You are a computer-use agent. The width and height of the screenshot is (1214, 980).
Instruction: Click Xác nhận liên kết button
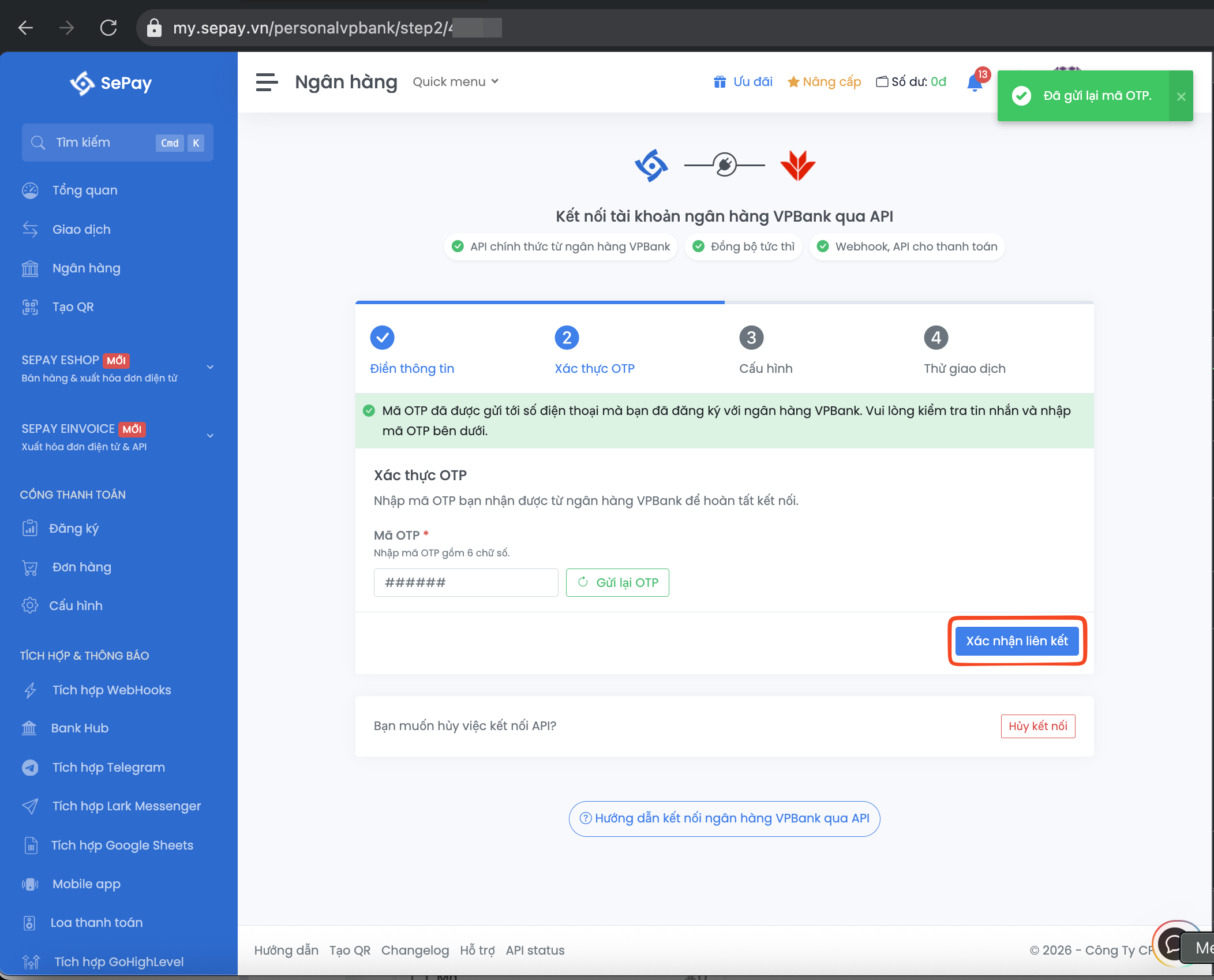(x=1017, y=641)
